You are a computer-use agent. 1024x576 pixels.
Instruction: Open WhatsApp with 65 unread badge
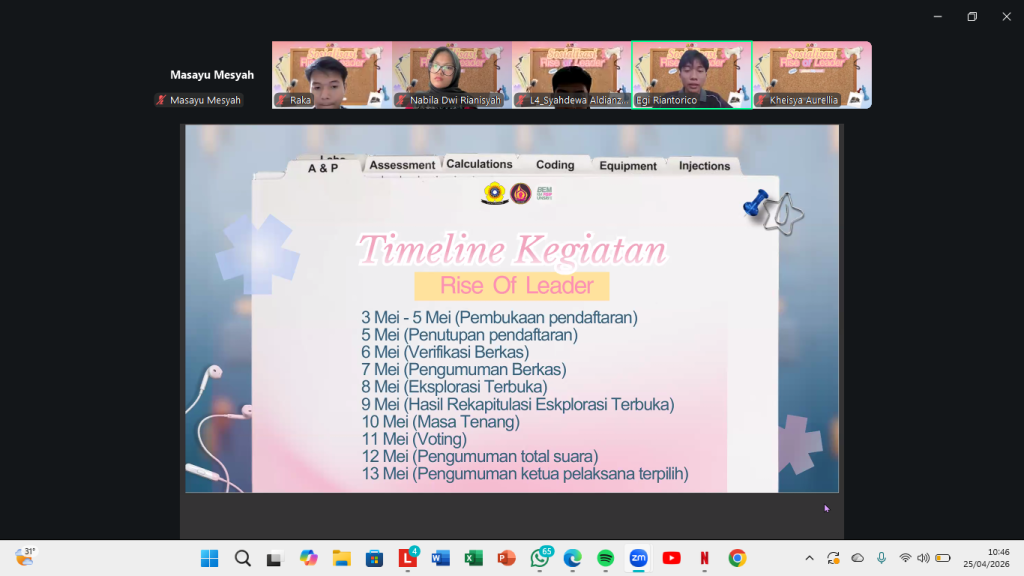click(540, 558)
